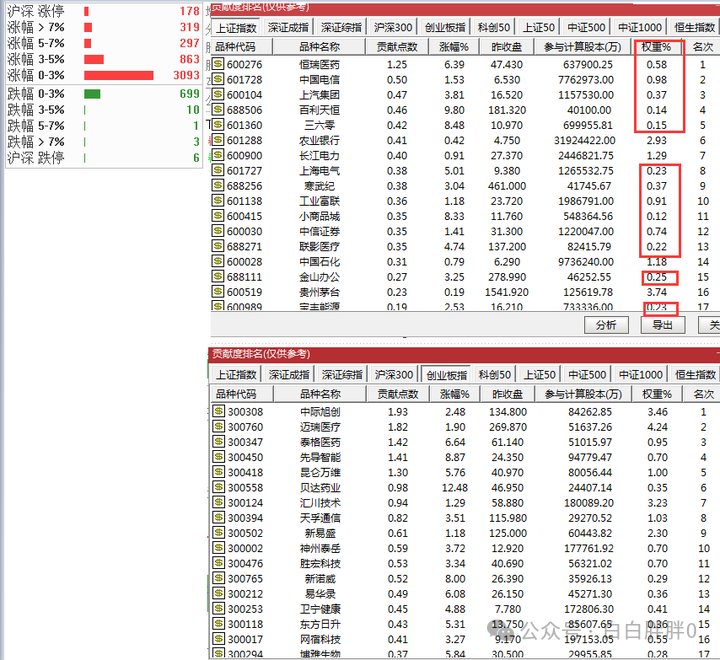The width and height of the screenshot is (720, 660).
Task: Click the S icon beside 300558 贝达药业
Action: click(x=219, y=487)
